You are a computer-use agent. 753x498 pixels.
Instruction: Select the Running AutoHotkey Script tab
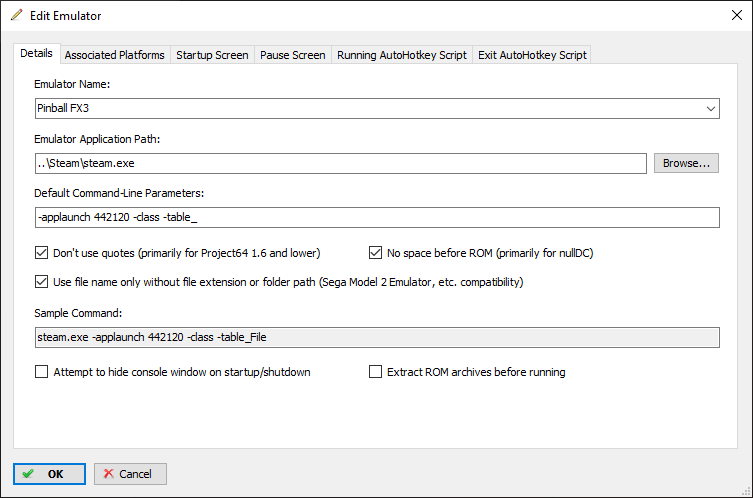tap(401, 55)
